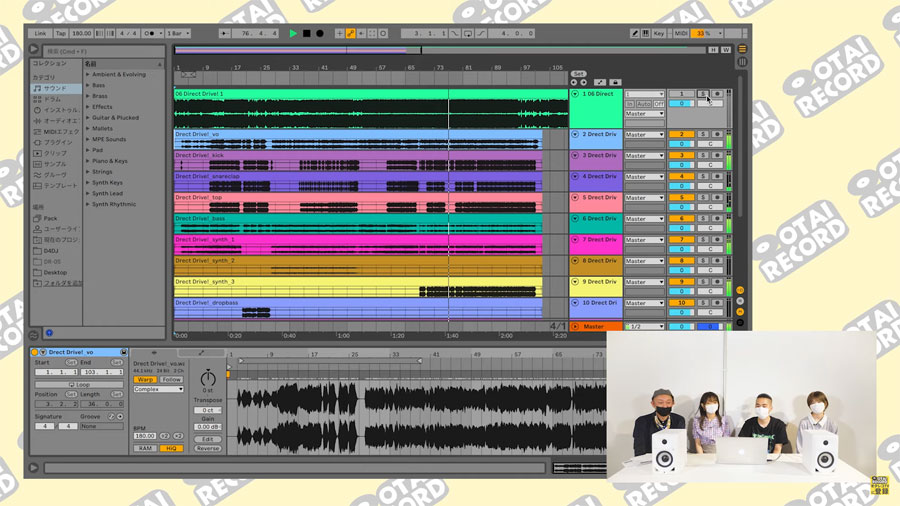Image resolution: width=900 pixels, height=506 pixels.
Task: Toggle the Automation Arm link icon
Action: pos(351,33)
